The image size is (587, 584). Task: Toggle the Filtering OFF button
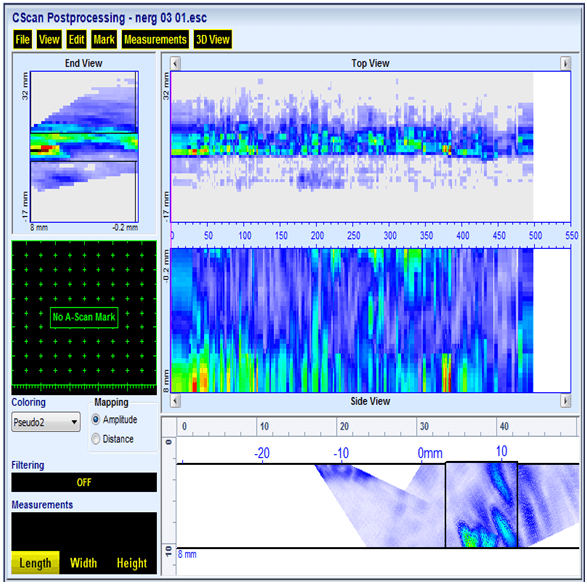pos(84,482)
